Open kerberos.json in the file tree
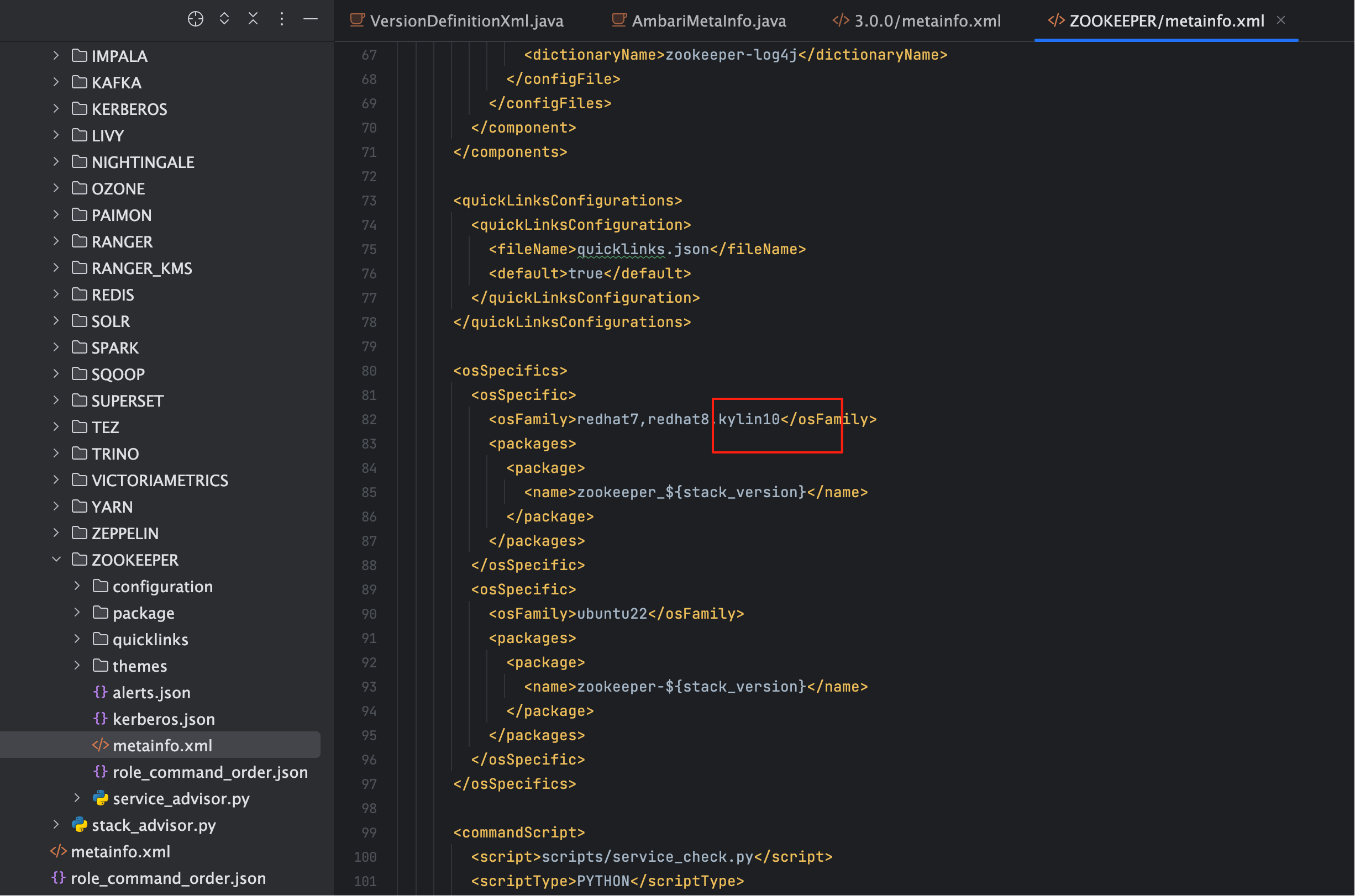The image size is (1355, 896). point(164,719)
